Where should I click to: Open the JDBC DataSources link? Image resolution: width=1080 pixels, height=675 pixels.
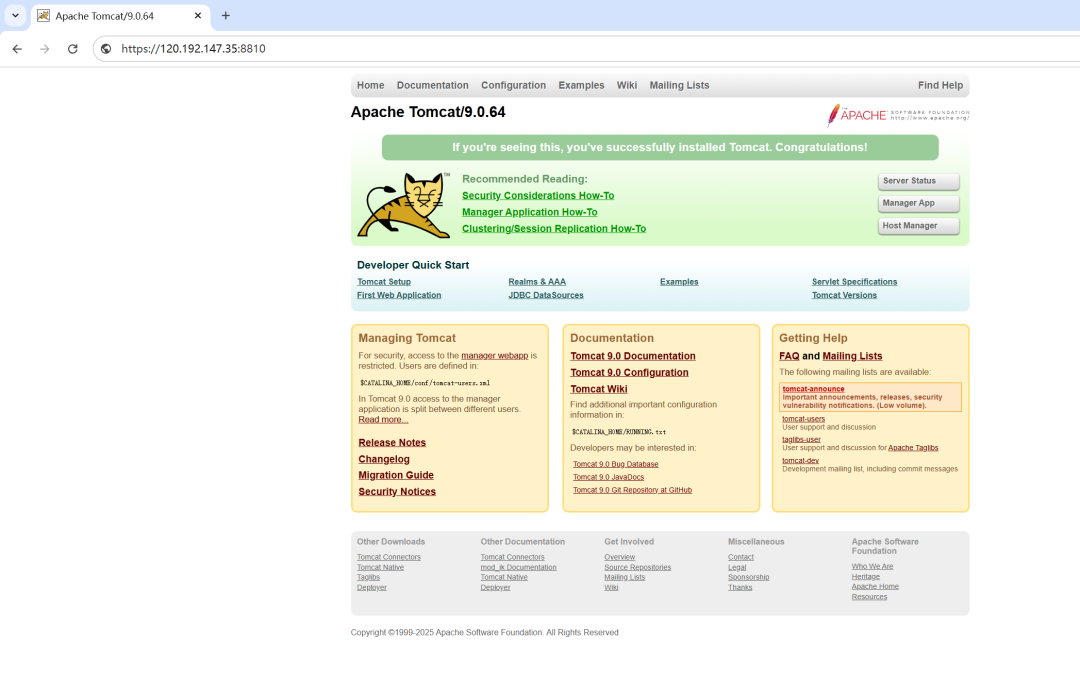tap(546, 295)
